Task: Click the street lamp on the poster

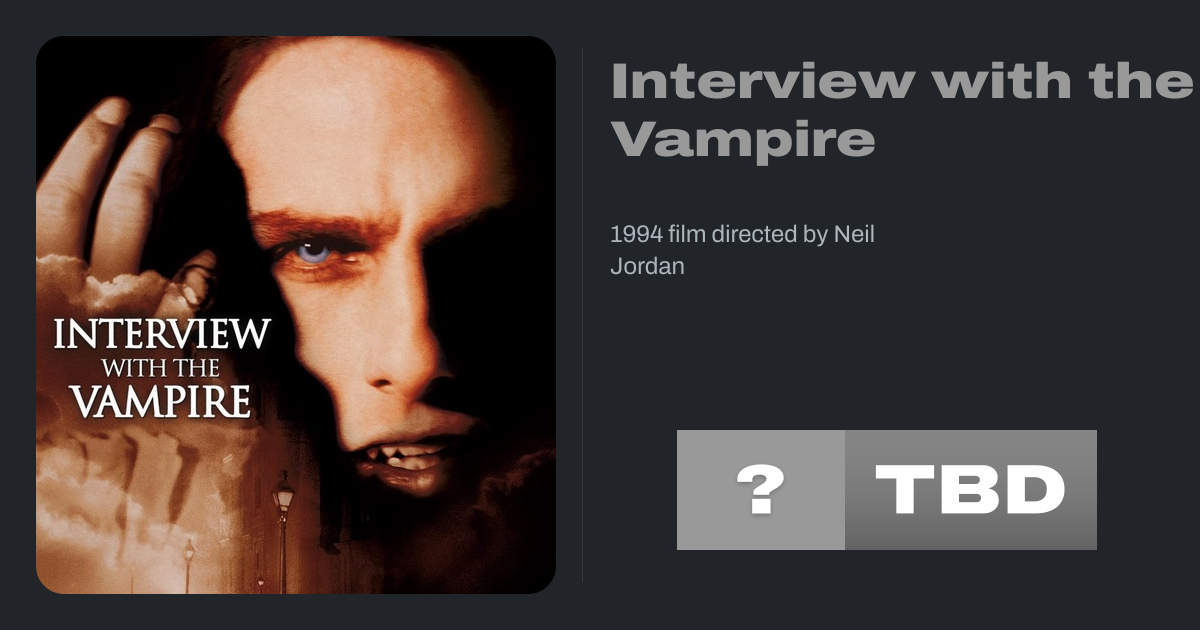Action: 284,520
